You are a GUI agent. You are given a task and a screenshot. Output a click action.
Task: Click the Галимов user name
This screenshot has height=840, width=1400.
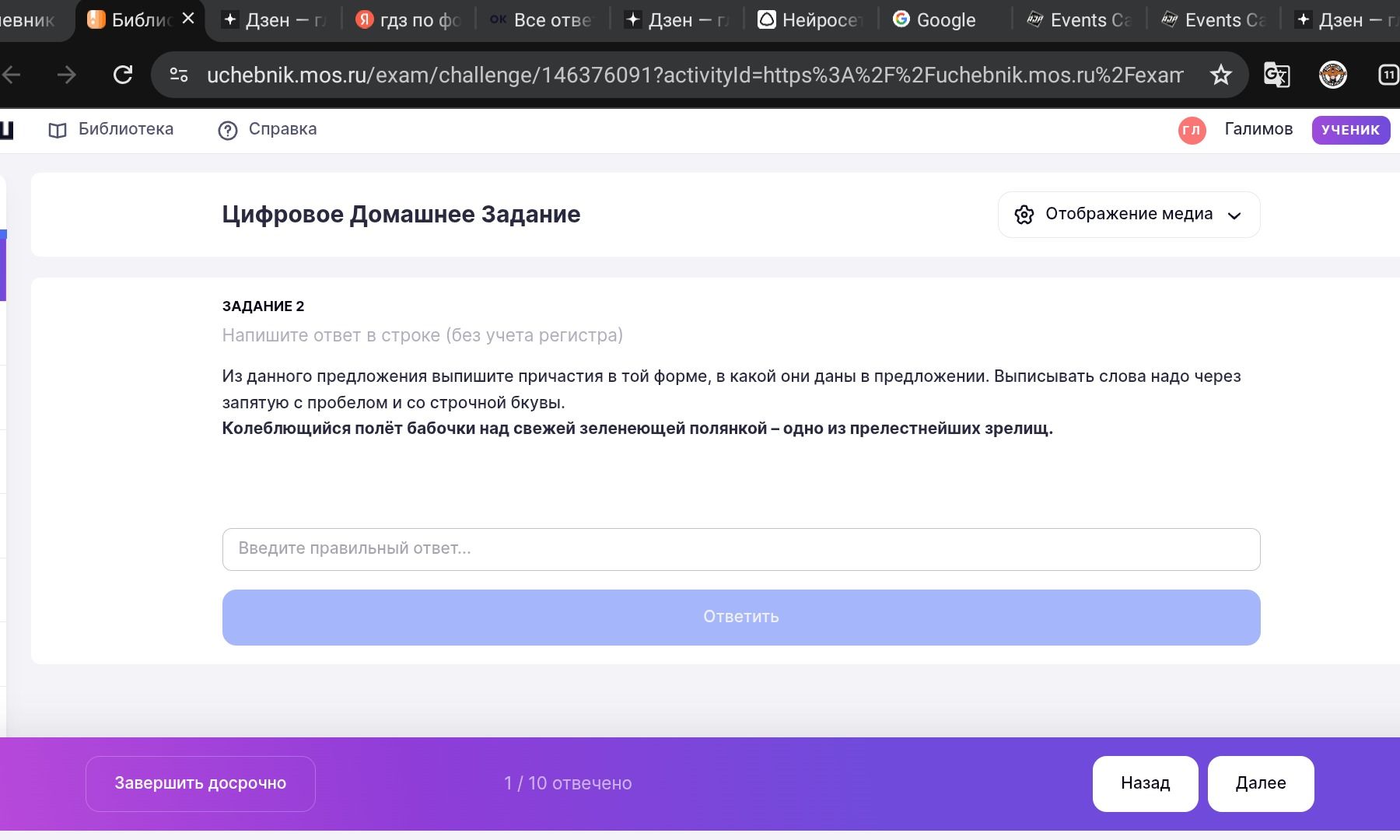coord(1258,129)
